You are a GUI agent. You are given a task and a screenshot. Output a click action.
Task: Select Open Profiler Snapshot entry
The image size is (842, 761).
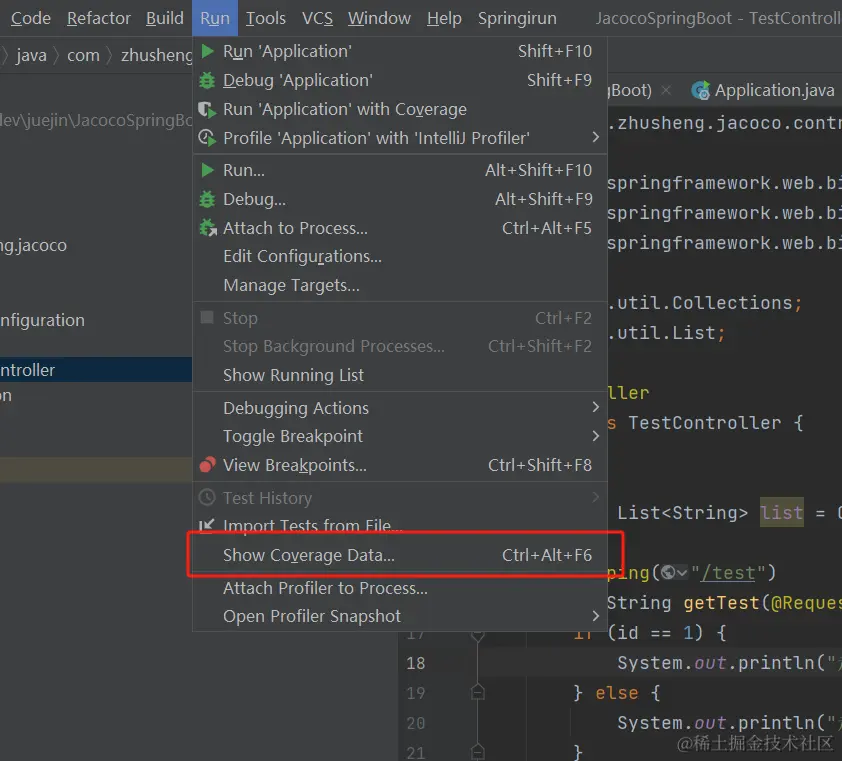pyautogui.click(x=400, y=616)
